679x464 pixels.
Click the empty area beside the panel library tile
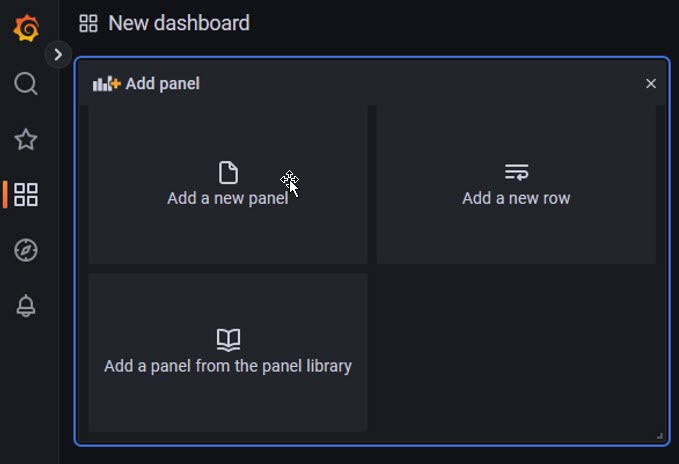pos(516,352)
